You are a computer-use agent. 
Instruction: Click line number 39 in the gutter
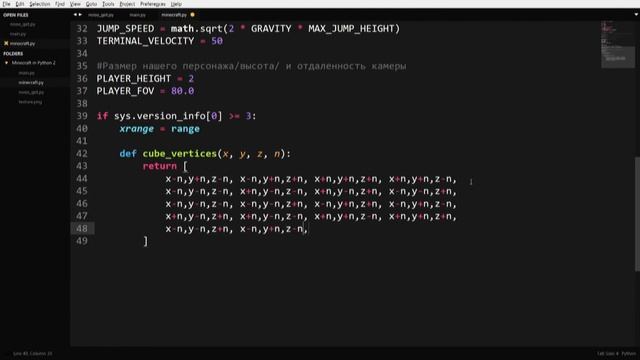82,116
